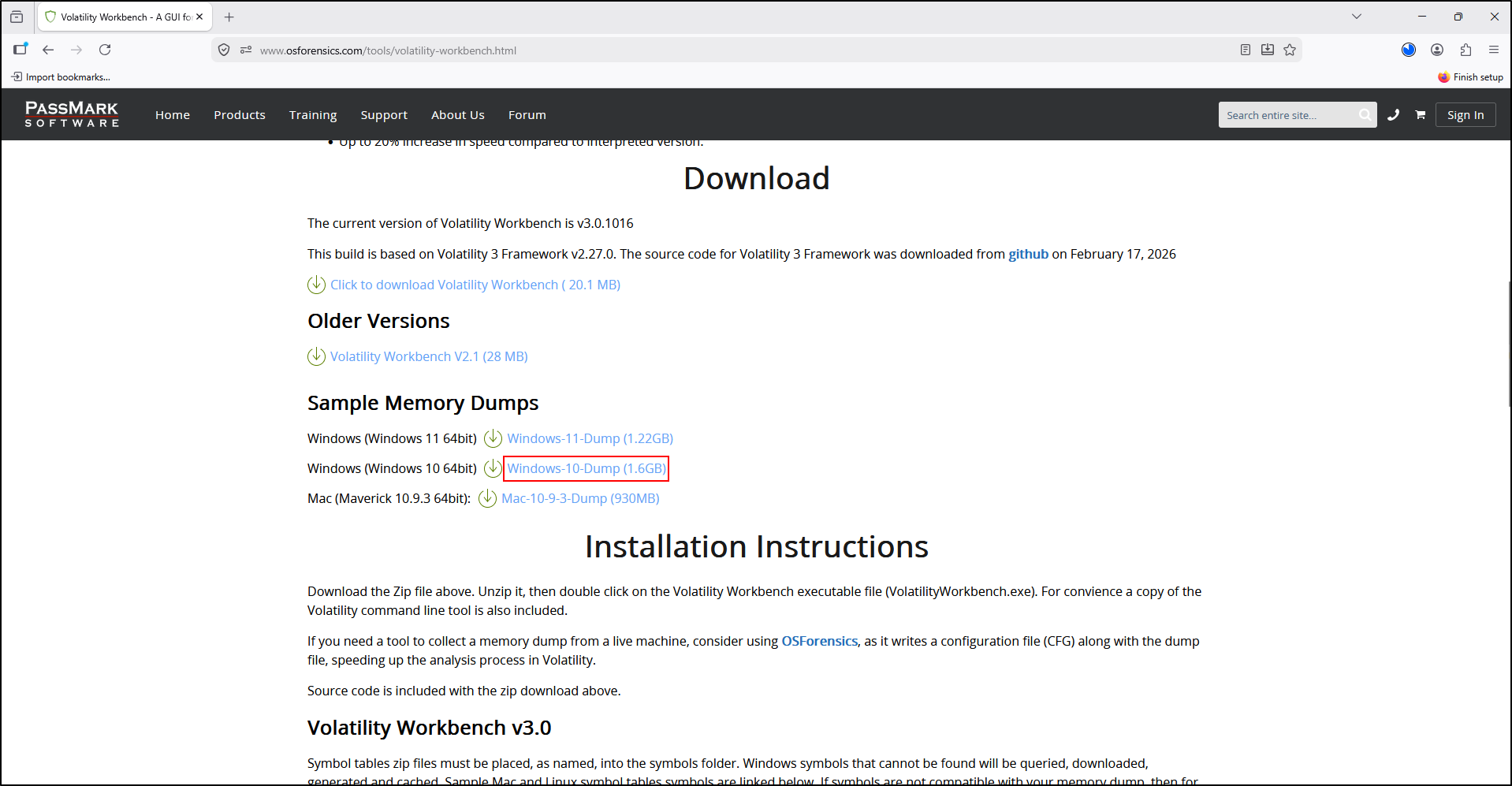The image size is (1512, 786).
Task: Click download icon beside Workbench V2.1
Action: [316, 356]
